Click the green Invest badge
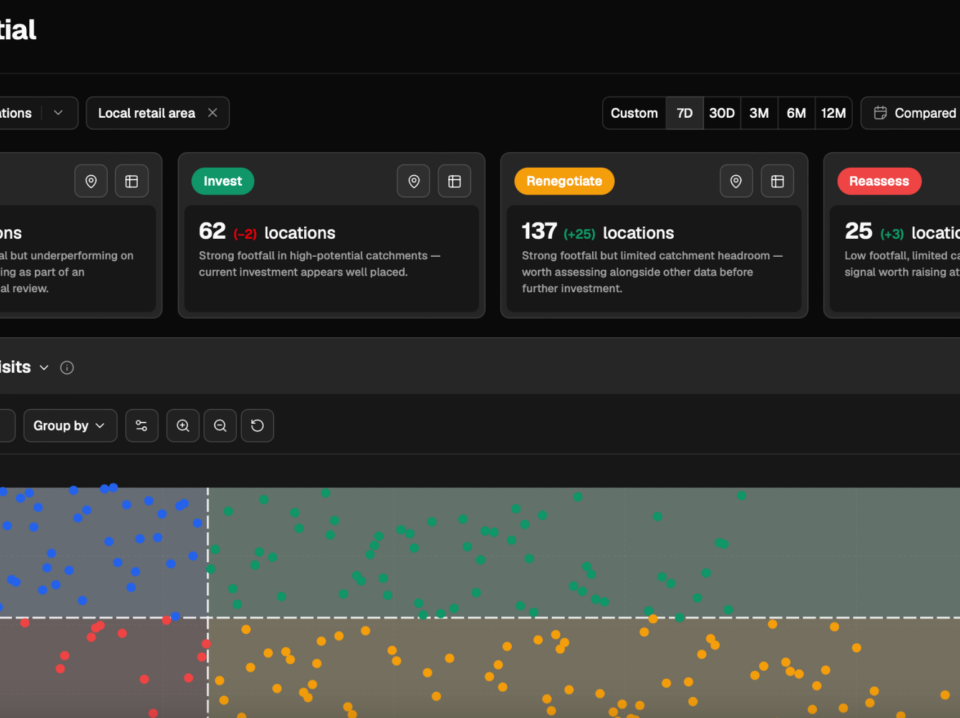Viewport: 960px width, 718px height. pyautogui.click(x=223, y=181)
